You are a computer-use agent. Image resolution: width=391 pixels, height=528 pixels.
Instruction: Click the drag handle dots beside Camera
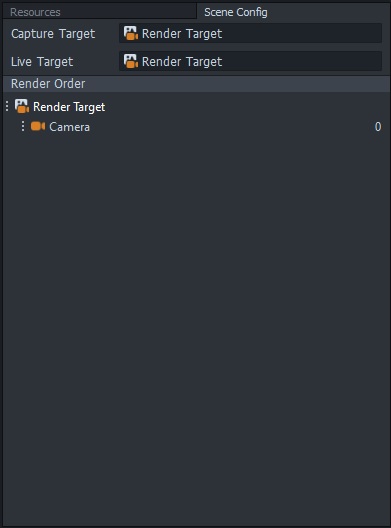[23, 126]
